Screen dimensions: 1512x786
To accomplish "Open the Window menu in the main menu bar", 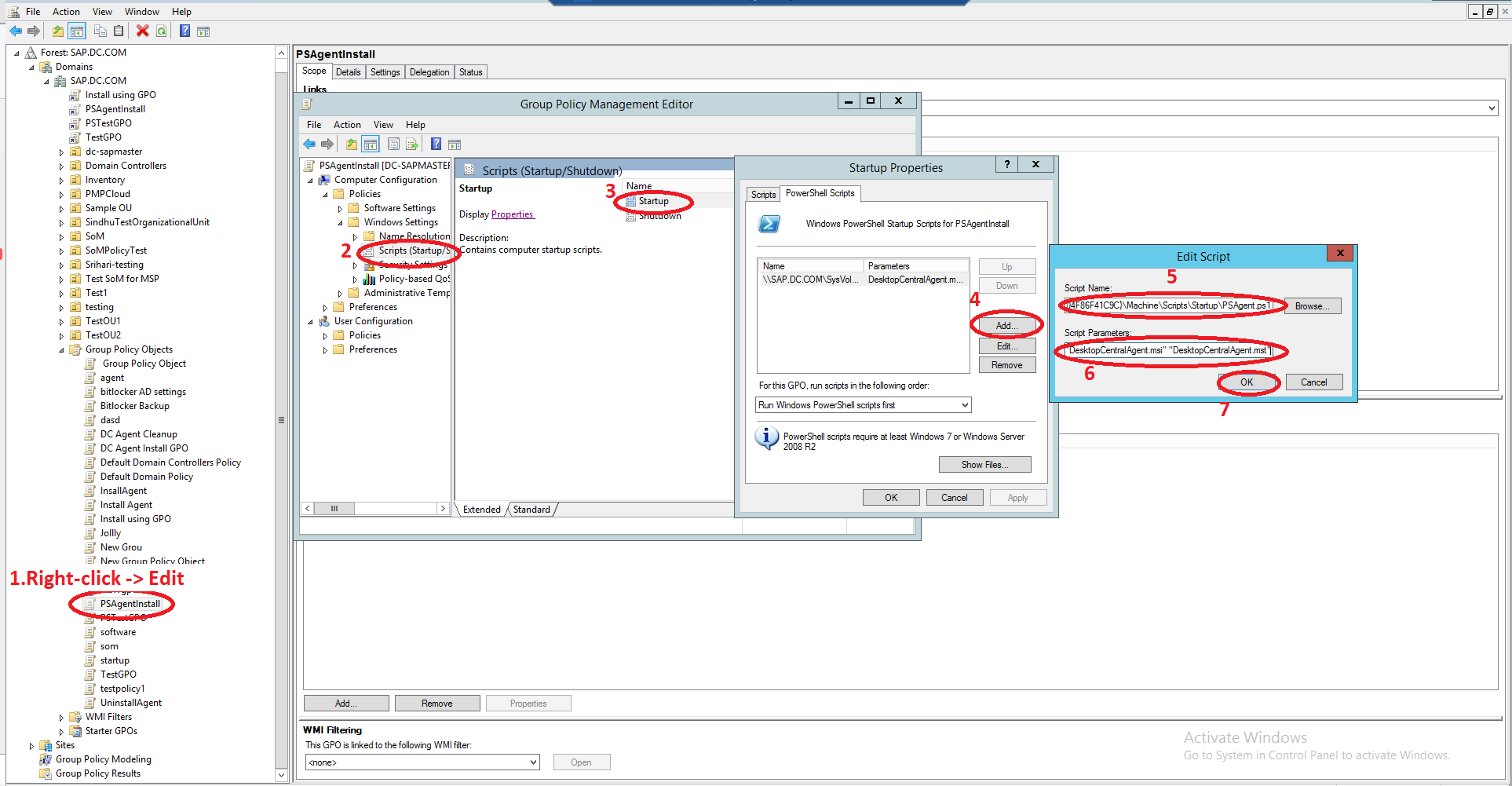I will (x=142, y=12).
